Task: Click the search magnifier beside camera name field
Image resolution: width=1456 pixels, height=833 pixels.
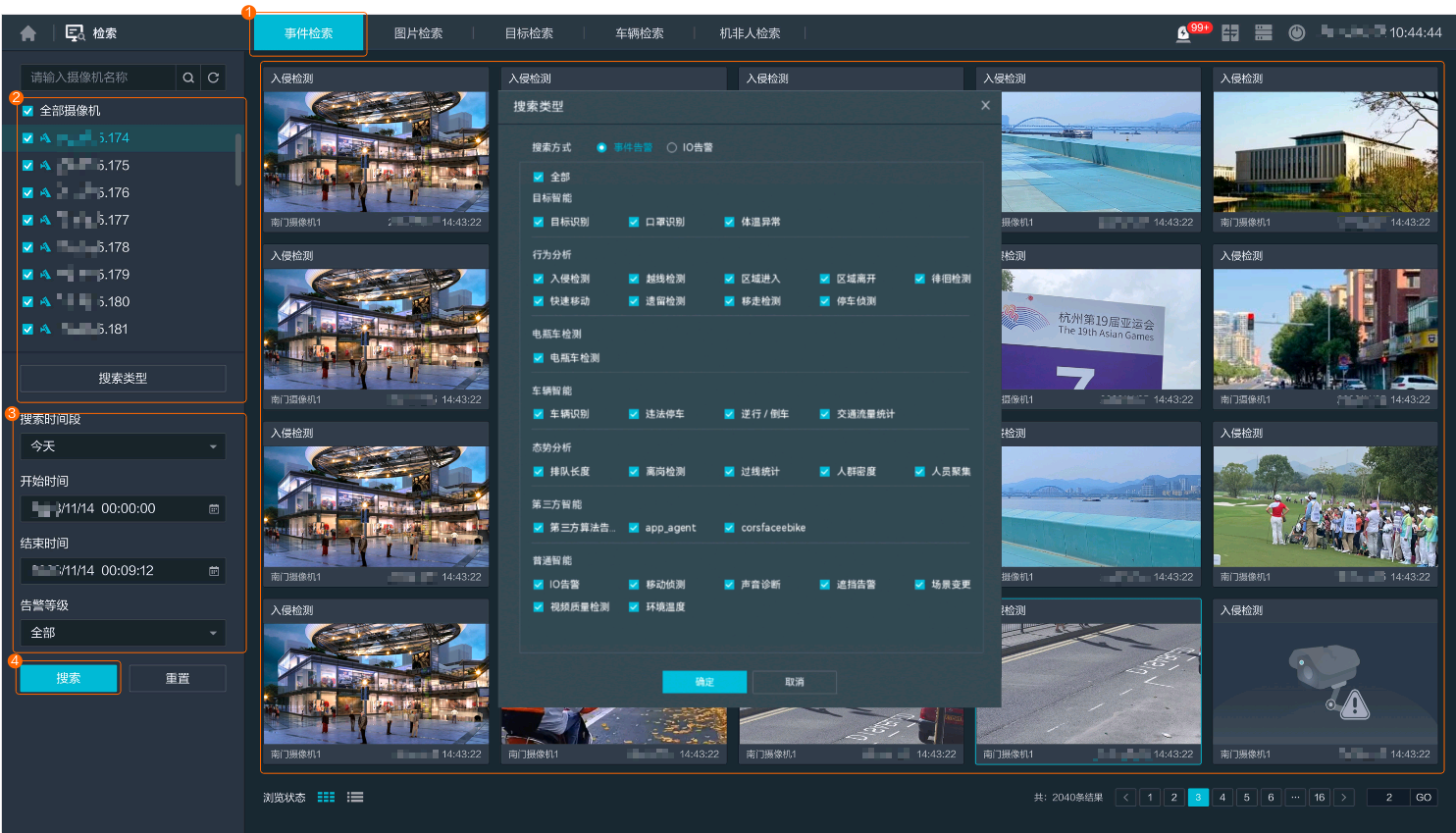Action: pos(188,78)
